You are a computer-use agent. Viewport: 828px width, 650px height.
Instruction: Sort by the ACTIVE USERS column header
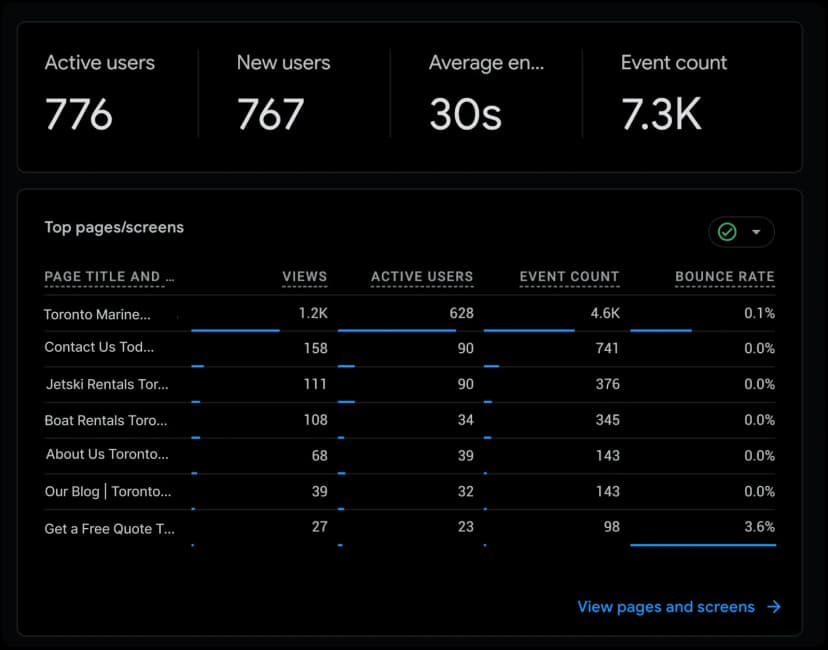[x=421, y=276]
